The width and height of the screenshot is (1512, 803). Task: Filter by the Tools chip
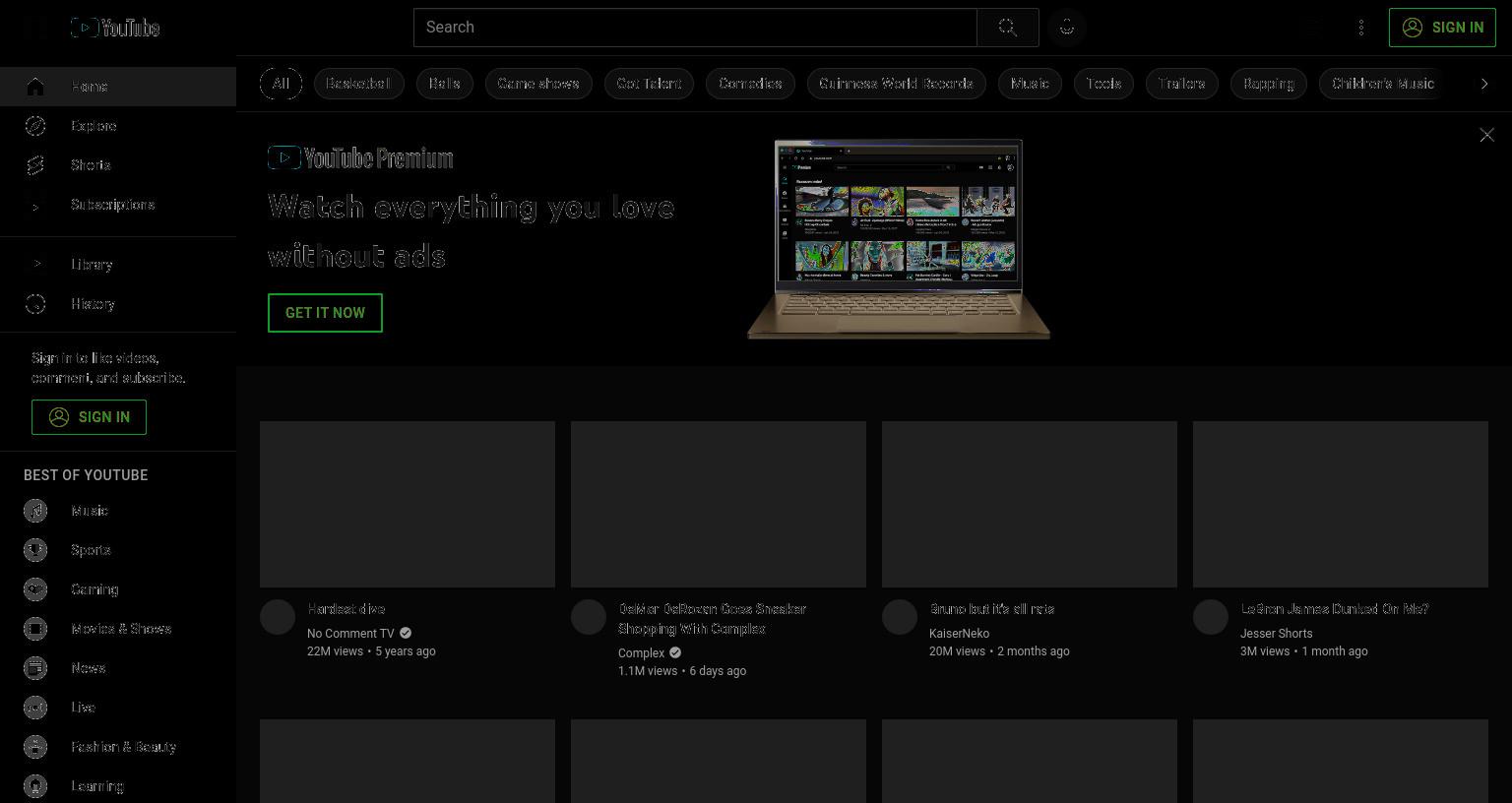coord(1103,84)
